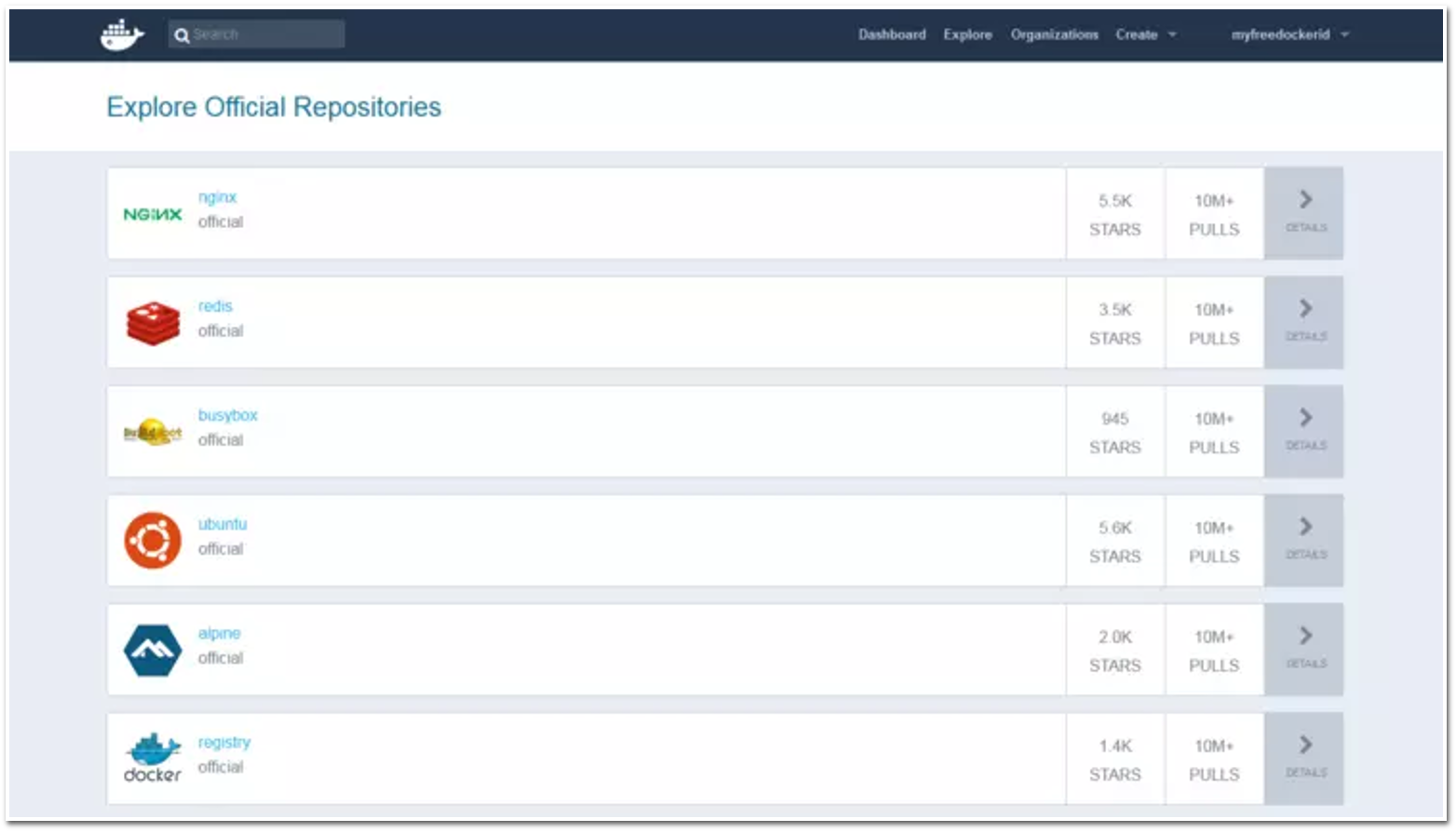The height and width of the screenshot is (832, 1456).
Task: Click the Docker whale logo in header
Action: (122, 35)
